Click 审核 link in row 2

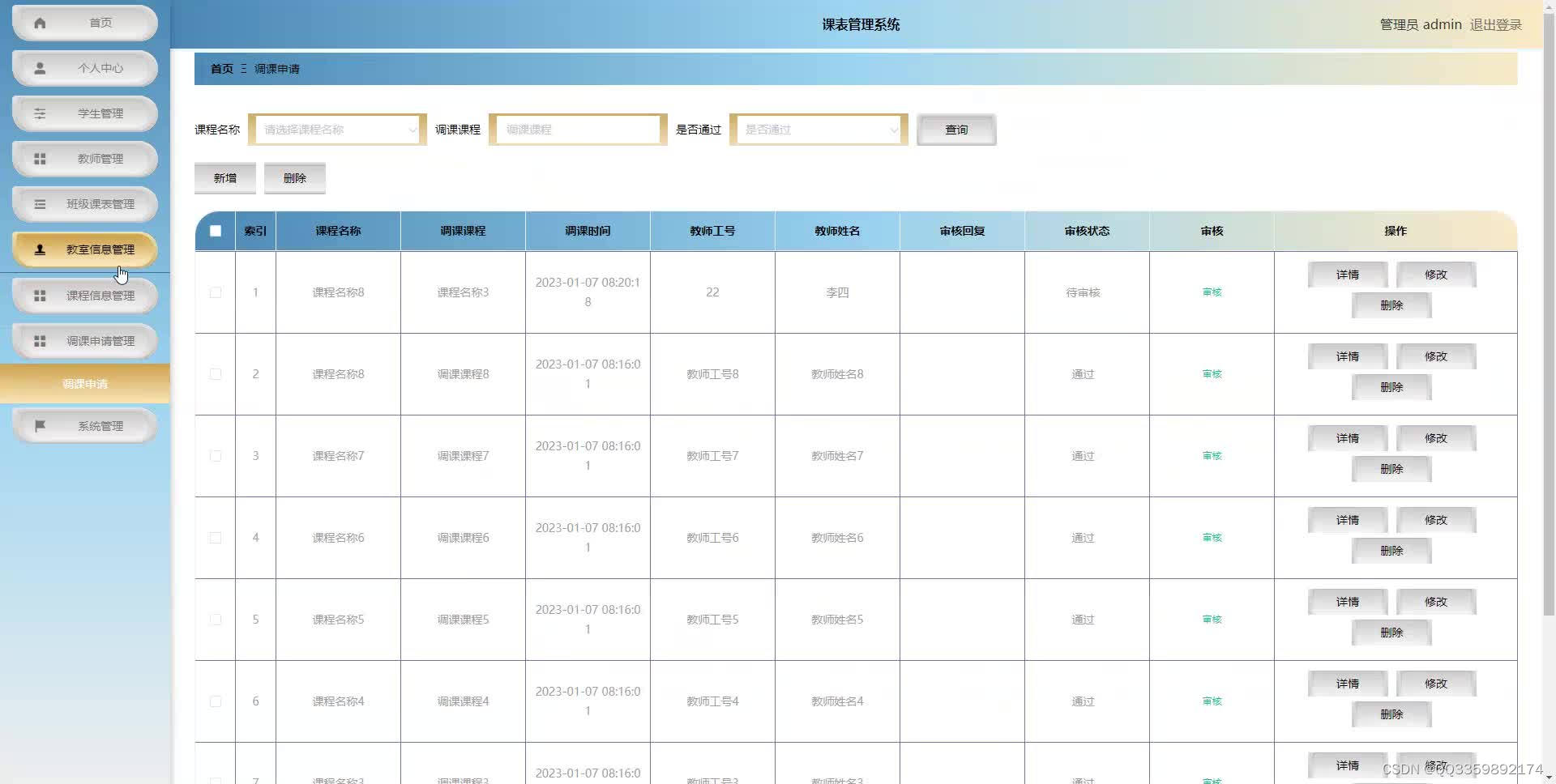click(x=1212, y=374)
